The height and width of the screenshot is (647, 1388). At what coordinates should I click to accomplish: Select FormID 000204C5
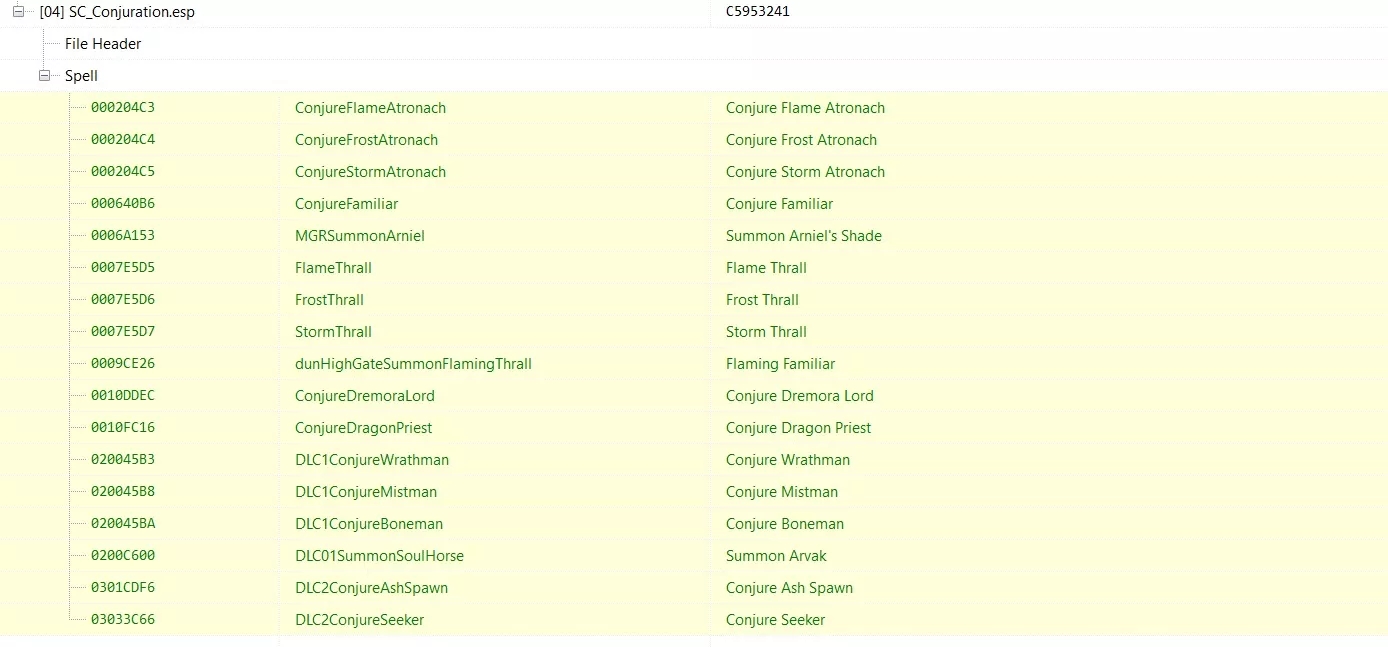tap(123, 172)
